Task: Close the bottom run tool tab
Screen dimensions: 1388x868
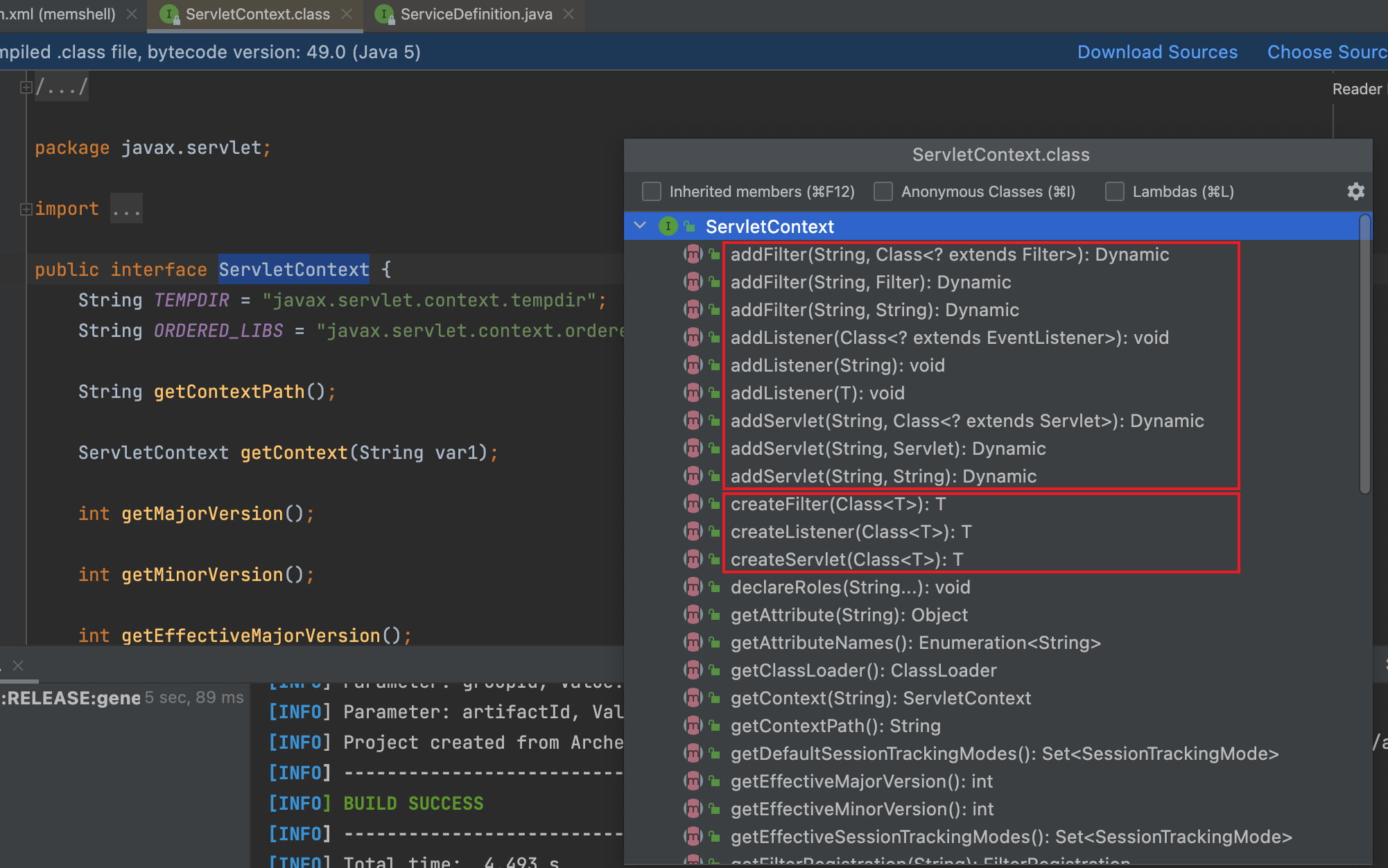Action: [x=19, y=666]
